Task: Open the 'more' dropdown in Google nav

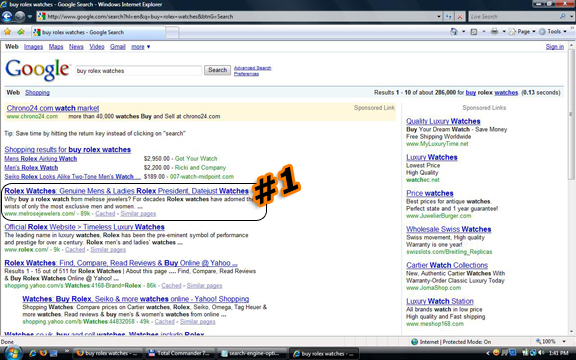Action: 141,47
